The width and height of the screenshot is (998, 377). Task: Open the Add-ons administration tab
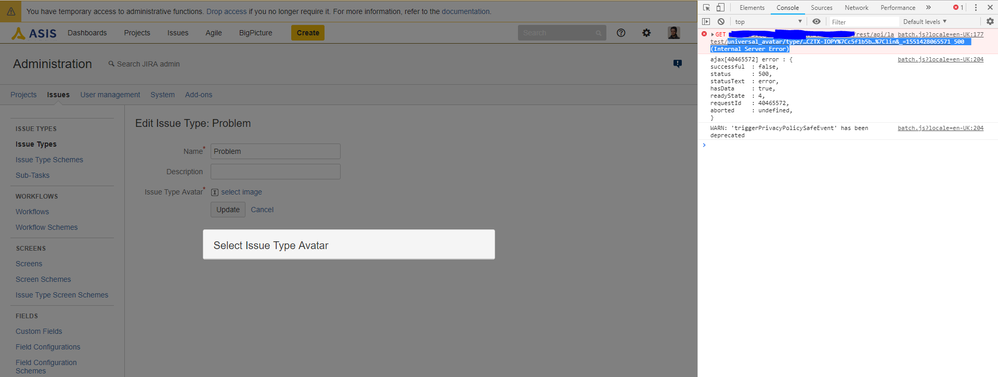coord(199,95)
